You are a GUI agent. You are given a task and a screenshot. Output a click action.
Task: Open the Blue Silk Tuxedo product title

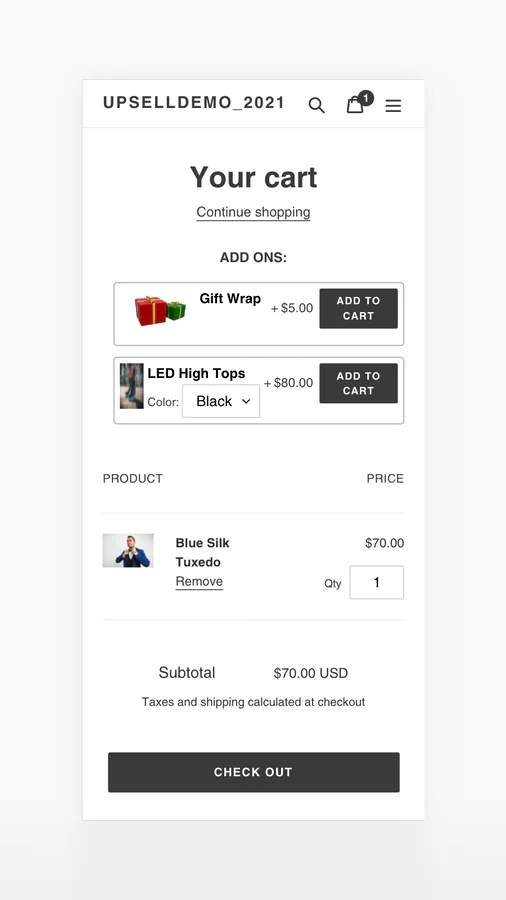203,552
